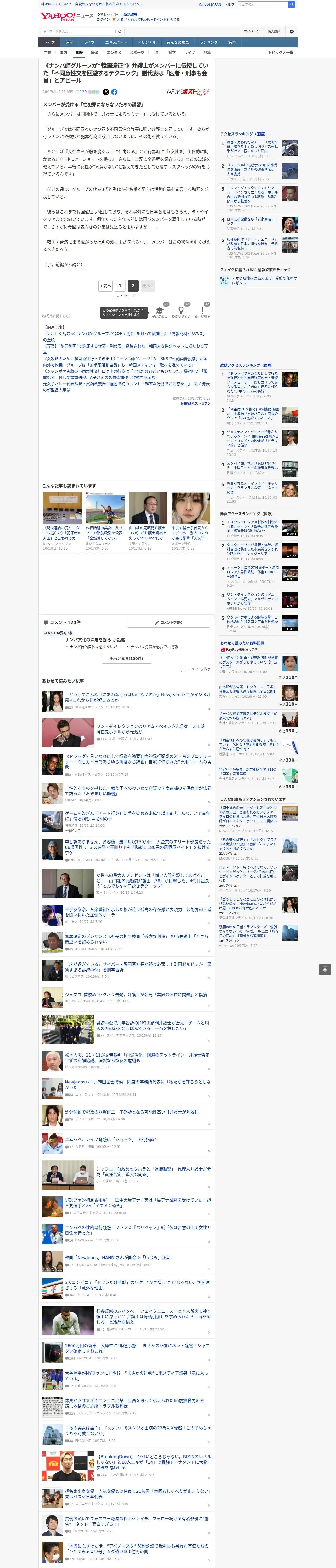
Task: Click the ヘルプ link
Action: click(x=229, y=4)
